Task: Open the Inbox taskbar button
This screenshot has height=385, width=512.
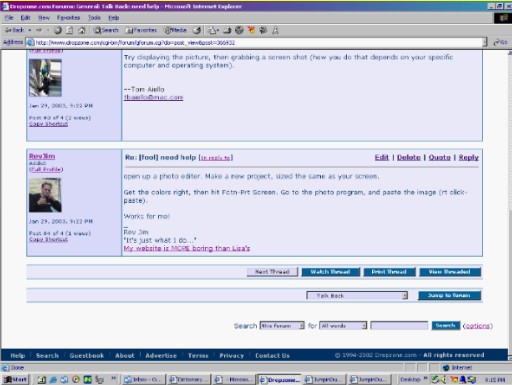Action: click(144, 379)
